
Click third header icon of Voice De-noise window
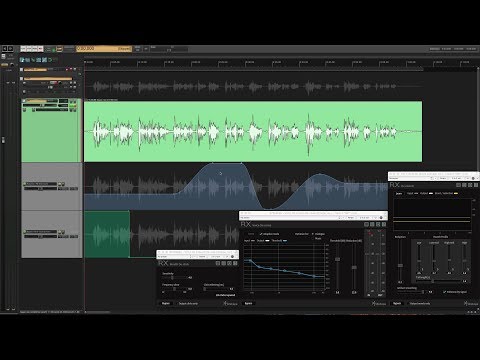point(378,224)
